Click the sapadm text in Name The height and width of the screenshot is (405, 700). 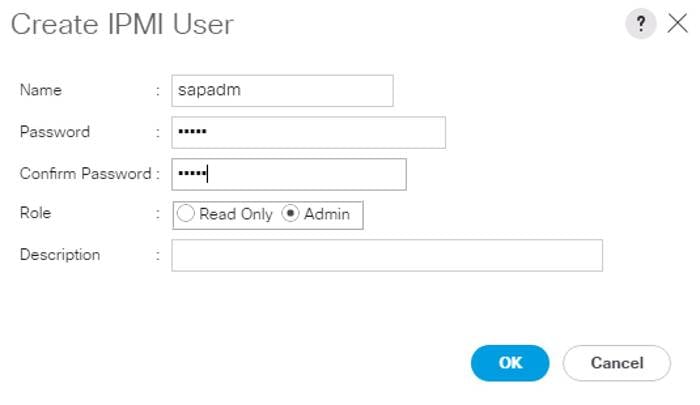point(209,91)
